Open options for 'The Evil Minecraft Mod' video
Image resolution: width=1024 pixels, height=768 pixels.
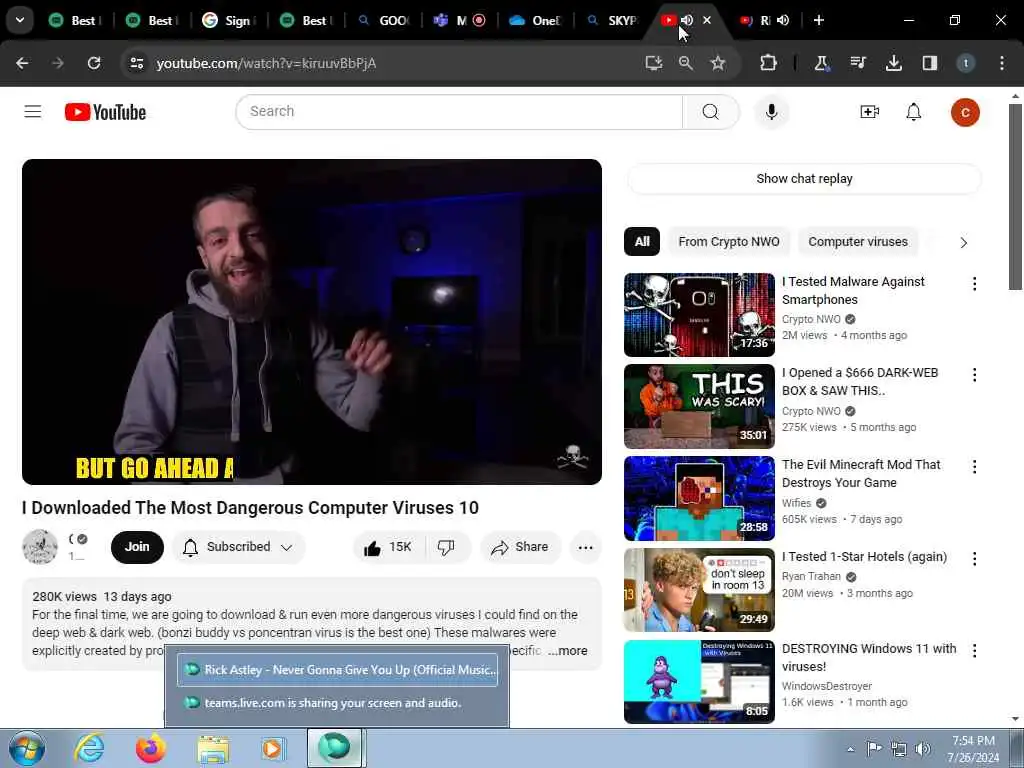[x=974, y=466]
